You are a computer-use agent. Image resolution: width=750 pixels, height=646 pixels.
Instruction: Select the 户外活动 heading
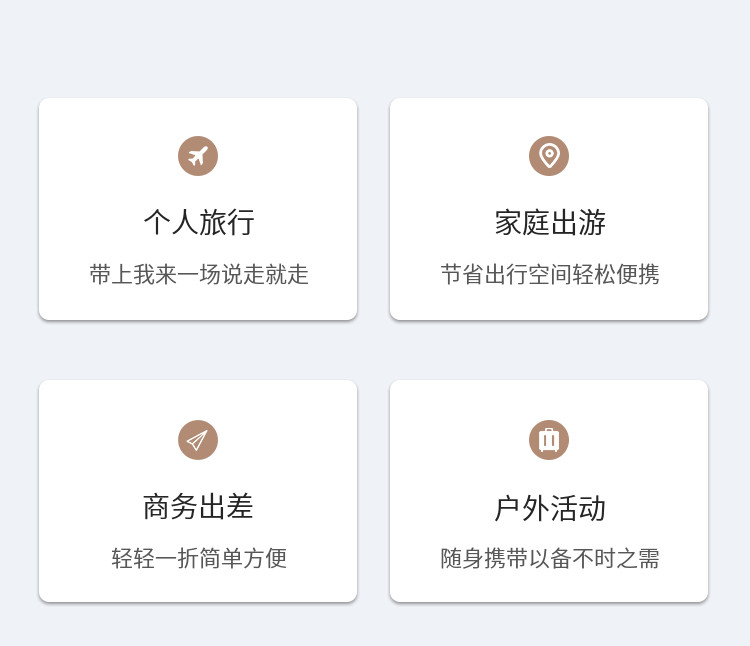click(x=550, y=508)
